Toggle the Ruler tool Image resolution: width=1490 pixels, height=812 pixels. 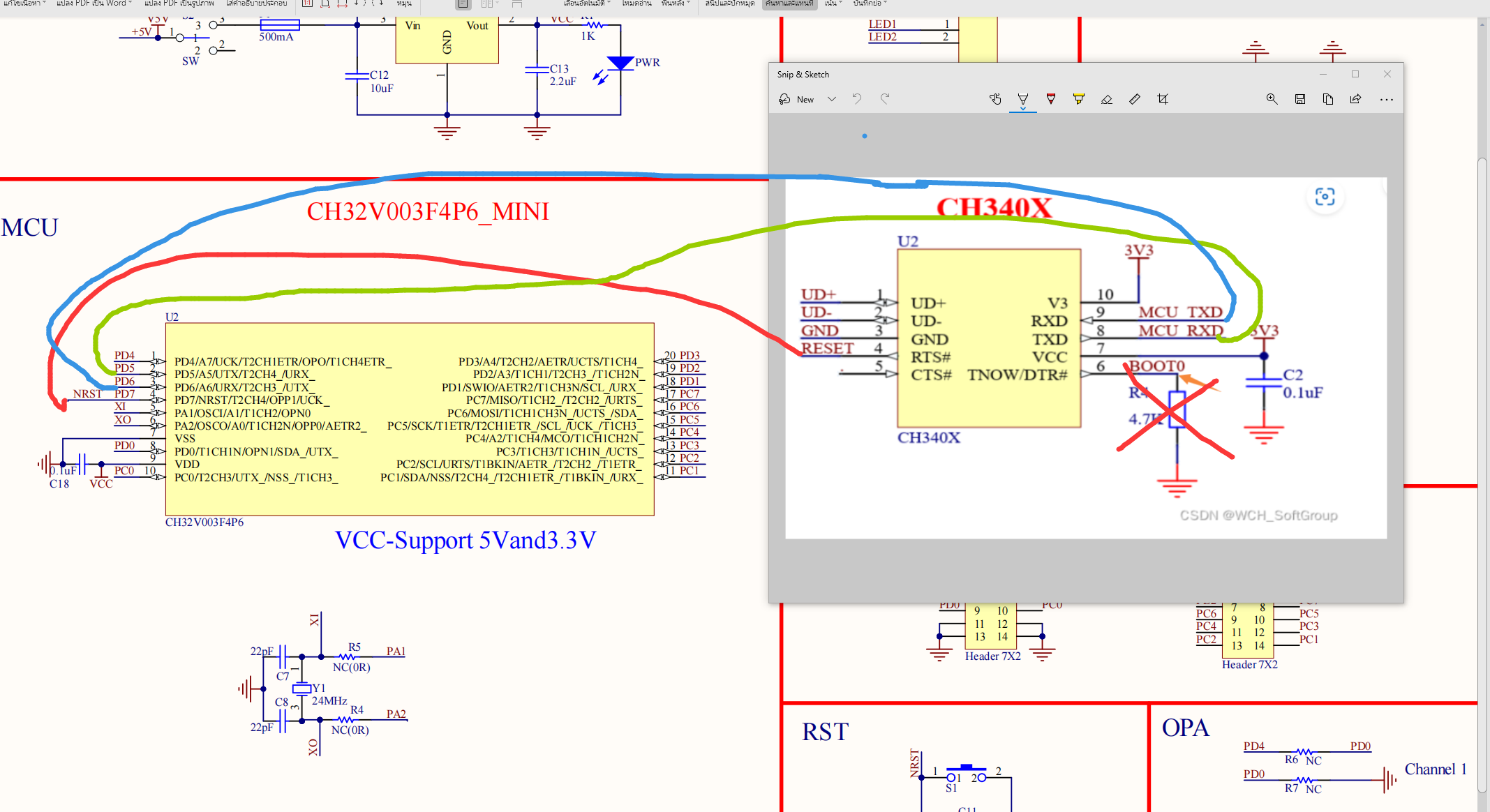(1135, 99)
